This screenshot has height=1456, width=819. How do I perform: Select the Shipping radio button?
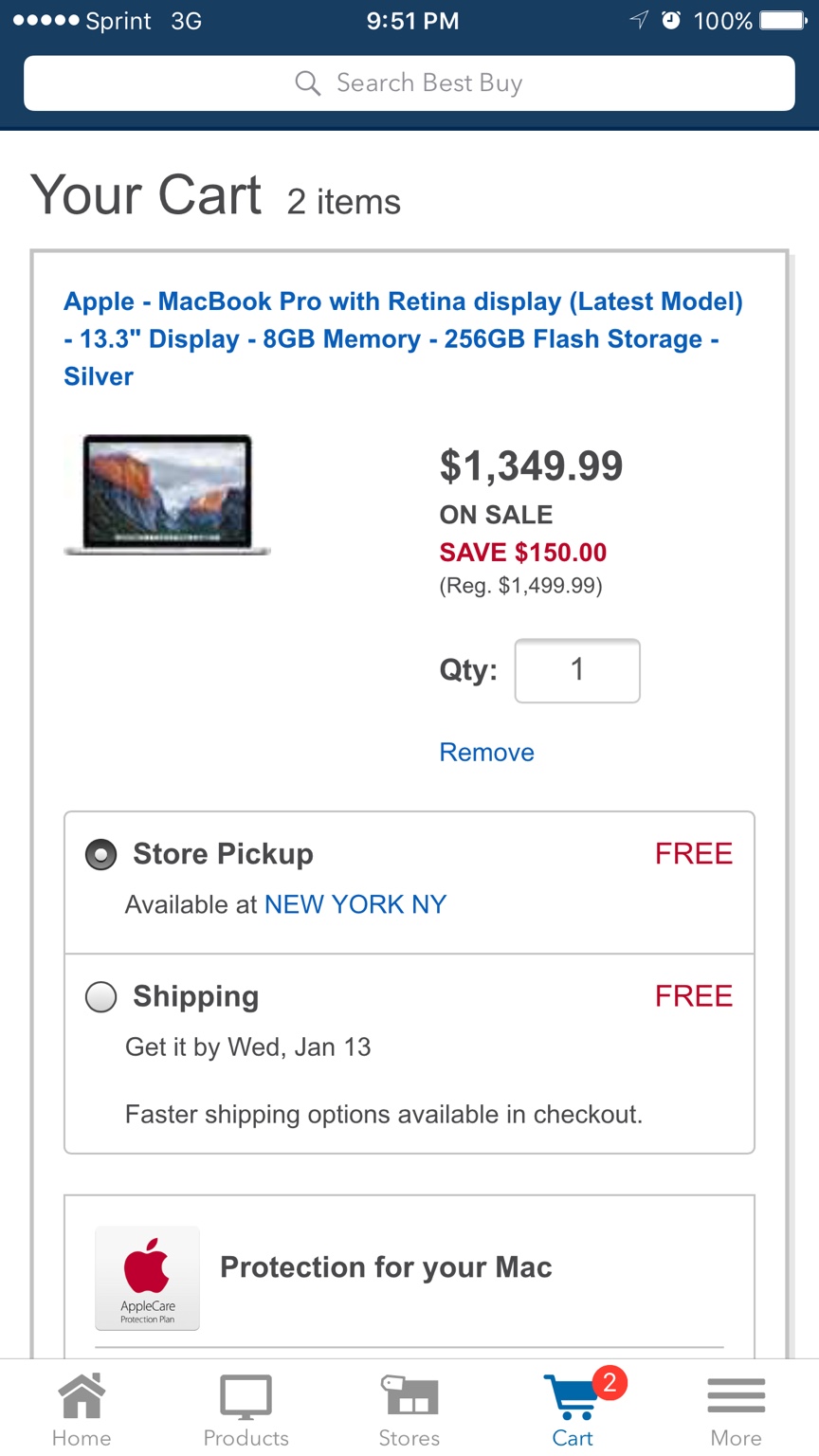[x=101, y=997]
